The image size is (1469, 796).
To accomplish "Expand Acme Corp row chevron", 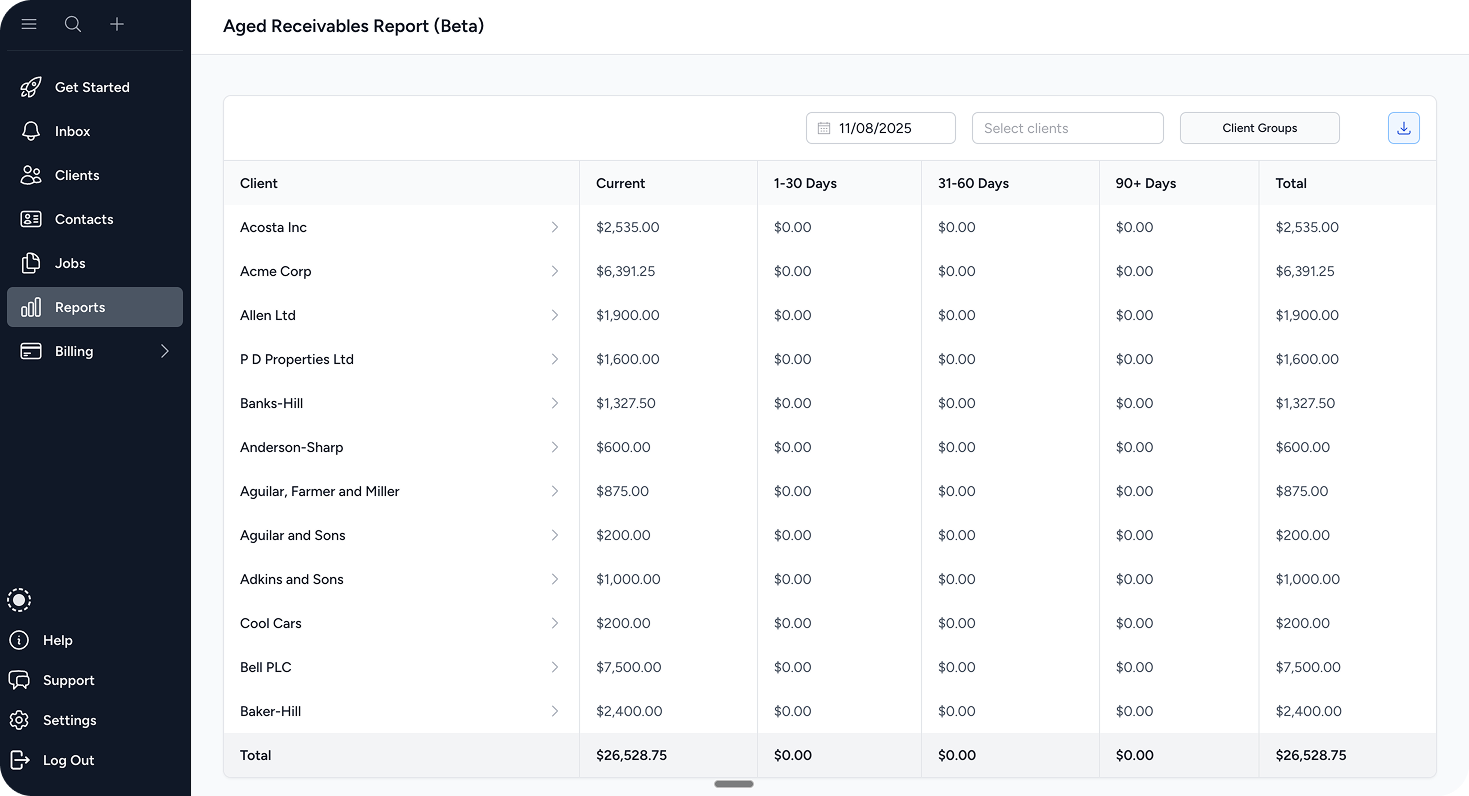I will pos(555,271).
